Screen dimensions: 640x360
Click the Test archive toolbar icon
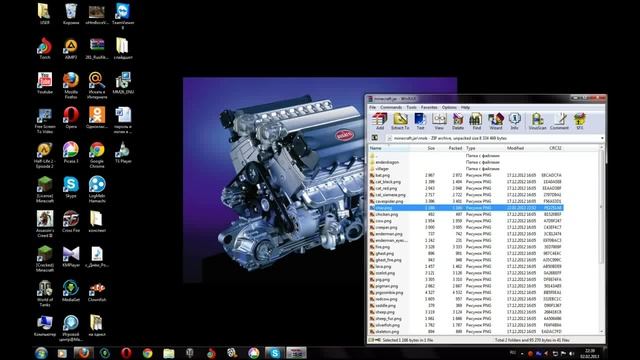click(420, 121)
